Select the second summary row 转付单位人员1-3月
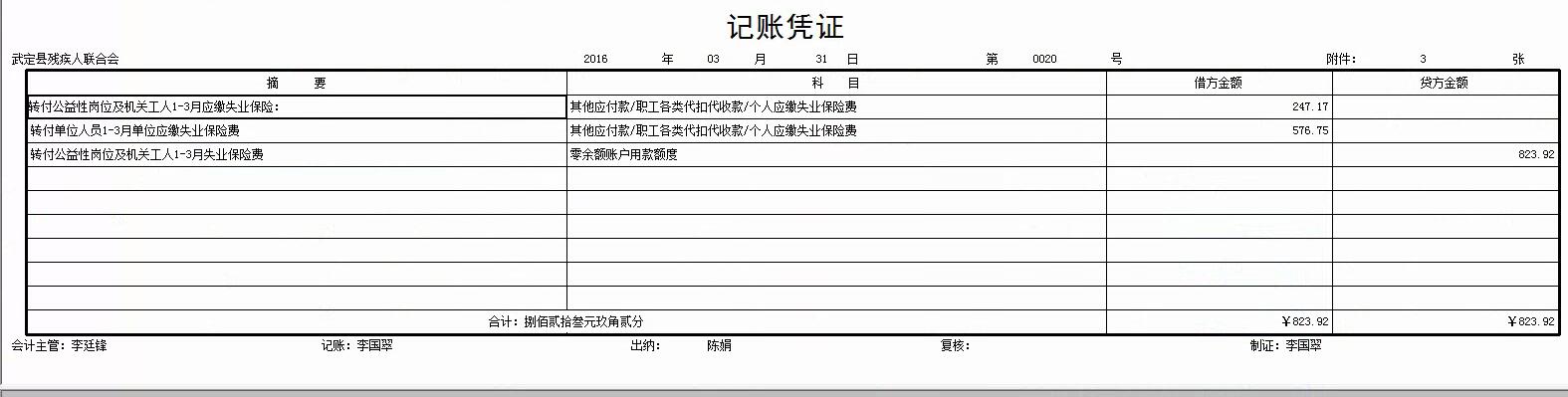The height and width of the screenshot is (397, 1568). click(x=297, y=130)
